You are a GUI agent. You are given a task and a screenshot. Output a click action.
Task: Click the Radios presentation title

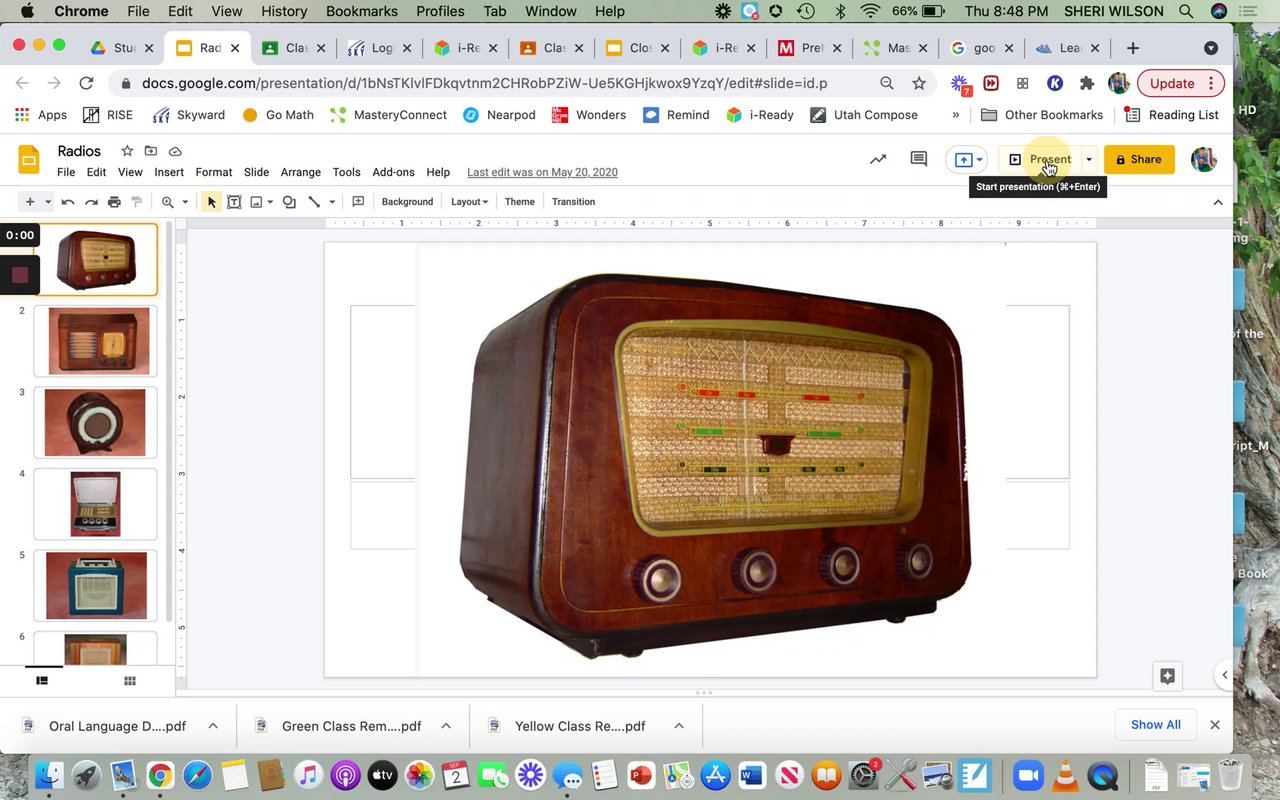coord(79,151)
